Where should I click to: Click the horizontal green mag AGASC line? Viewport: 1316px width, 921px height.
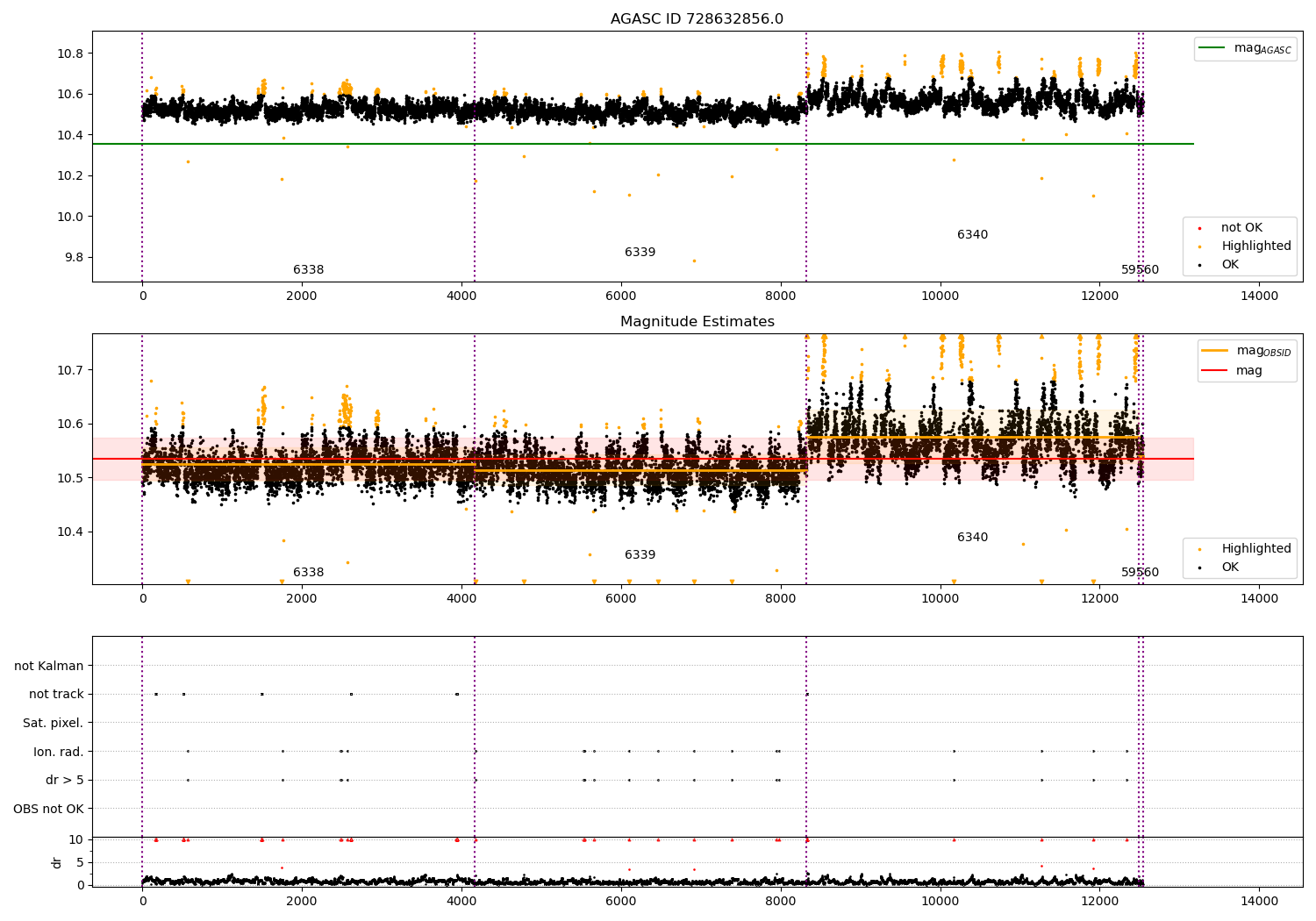[x=642, y=144]
